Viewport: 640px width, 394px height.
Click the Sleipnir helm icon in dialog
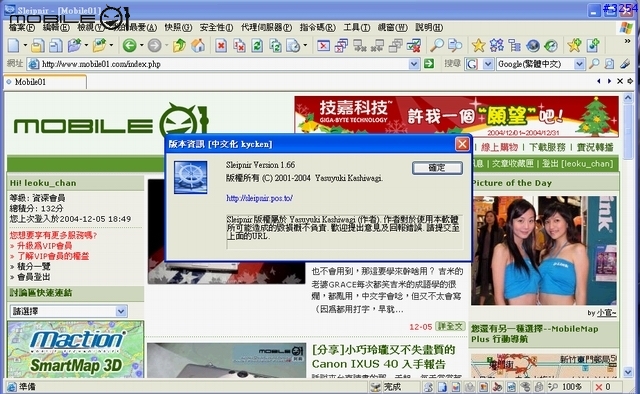click(191, 177)
